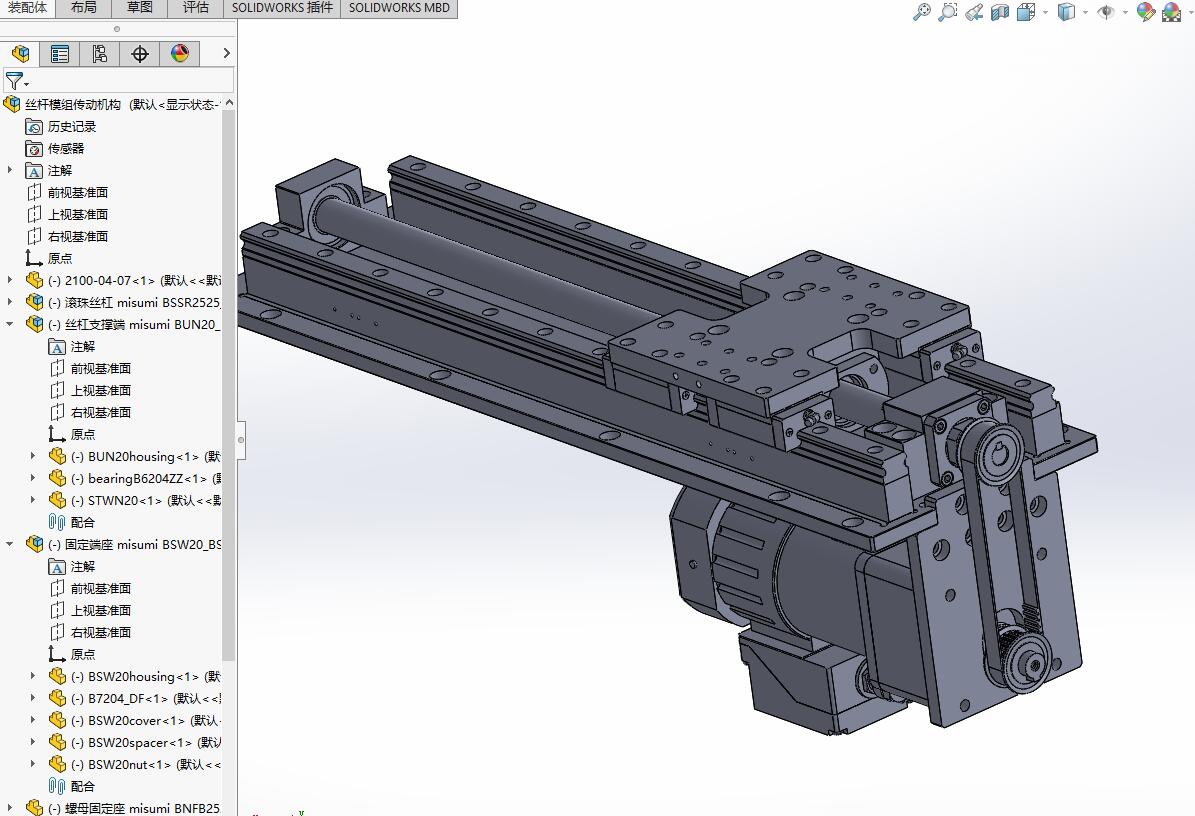The image size is (1195, 816).
Task: Switch to the FeatureManager design tree tab
Action: [21, 53]
